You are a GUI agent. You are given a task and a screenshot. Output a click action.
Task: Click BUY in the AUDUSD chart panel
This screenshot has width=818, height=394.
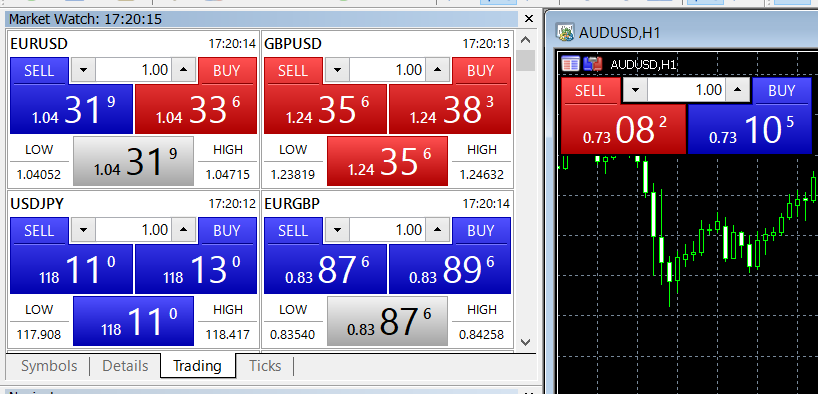pyautogui.click(x=782, y=91)
